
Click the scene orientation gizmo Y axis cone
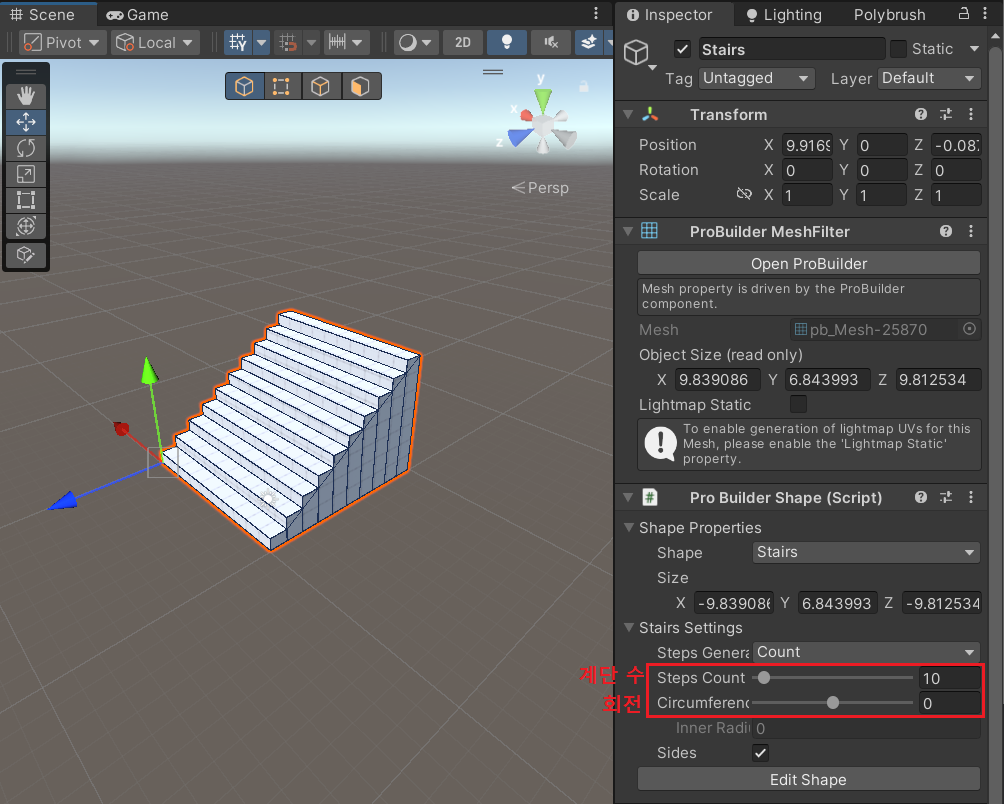(x=543, y=99)
